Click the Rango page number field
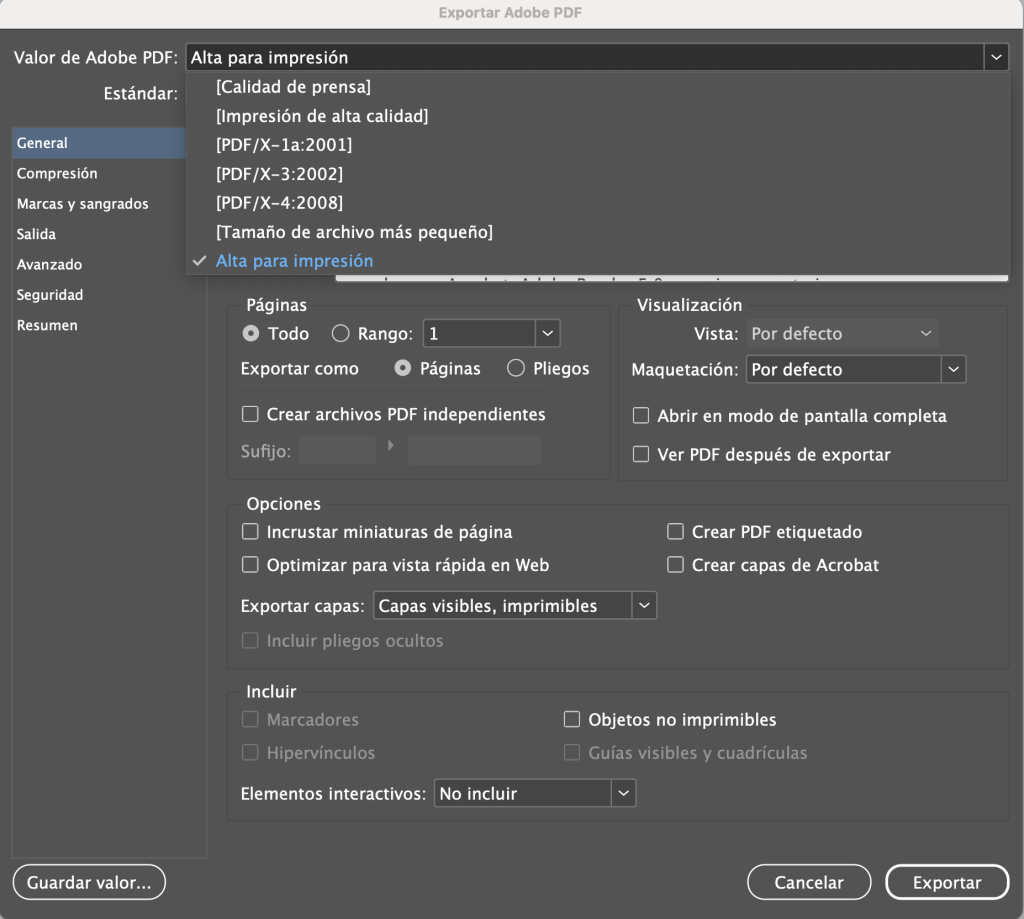The height and width of the screenshot is (919, 1024). click(x=480, y=334)
